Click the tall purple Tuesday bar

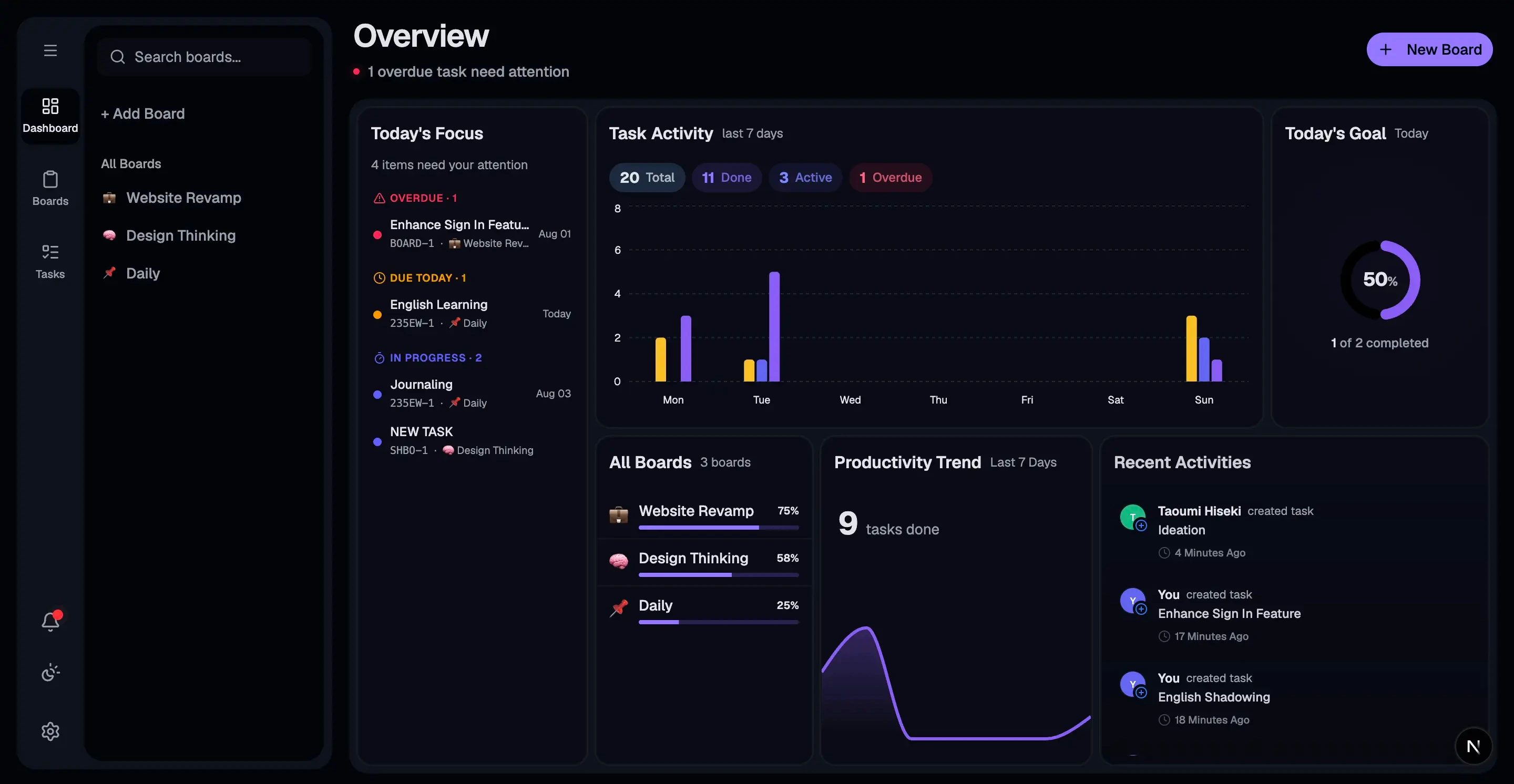pyautogui.click(x=774, y=326)
